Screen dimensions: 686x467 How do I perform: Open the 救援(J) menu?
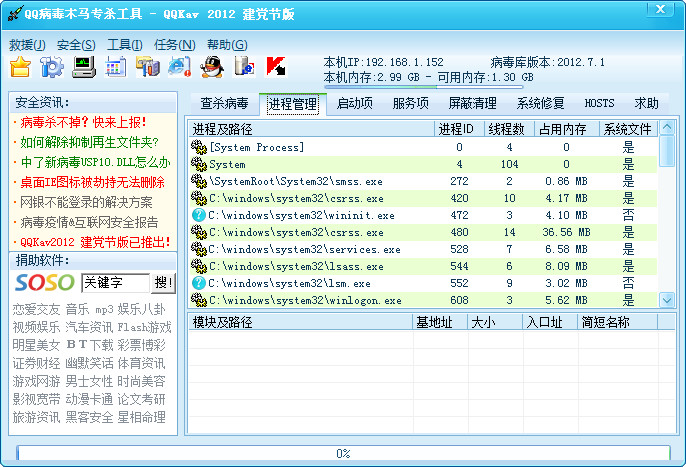pos(27,45)
